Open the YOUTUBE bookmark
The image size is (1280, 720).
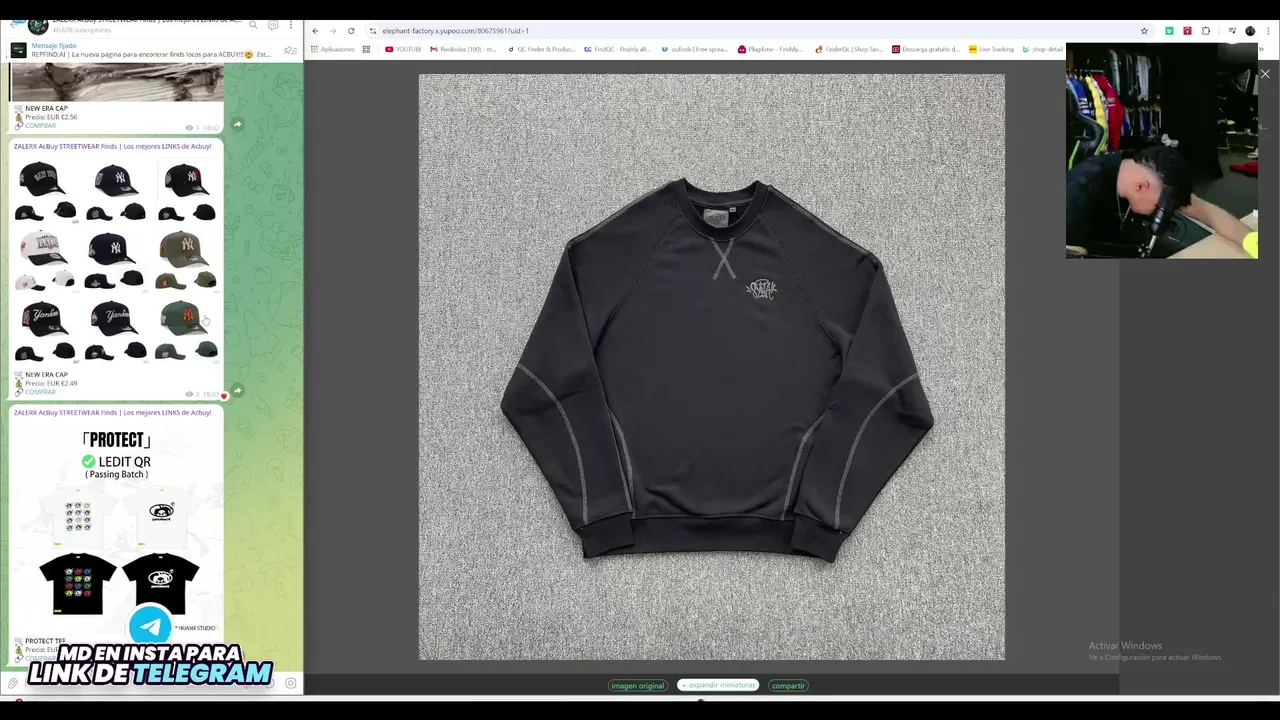[404, 49]
